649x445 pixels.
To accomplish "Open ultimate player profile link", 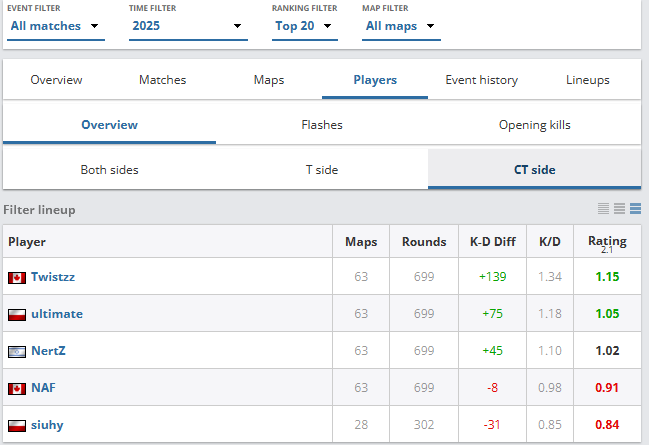I will click(x=57, y=314).
